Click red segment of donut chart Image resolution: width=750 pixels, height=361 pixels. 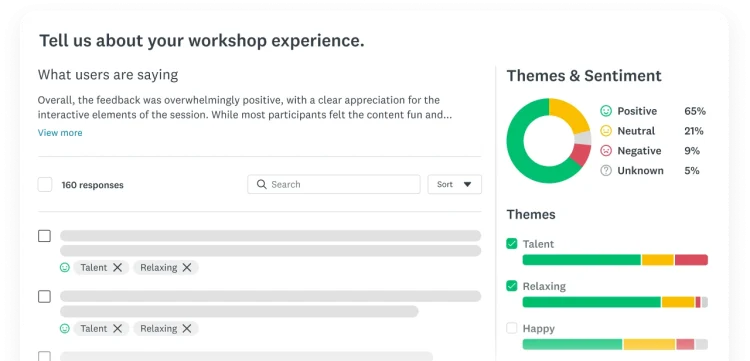point(581,154)
